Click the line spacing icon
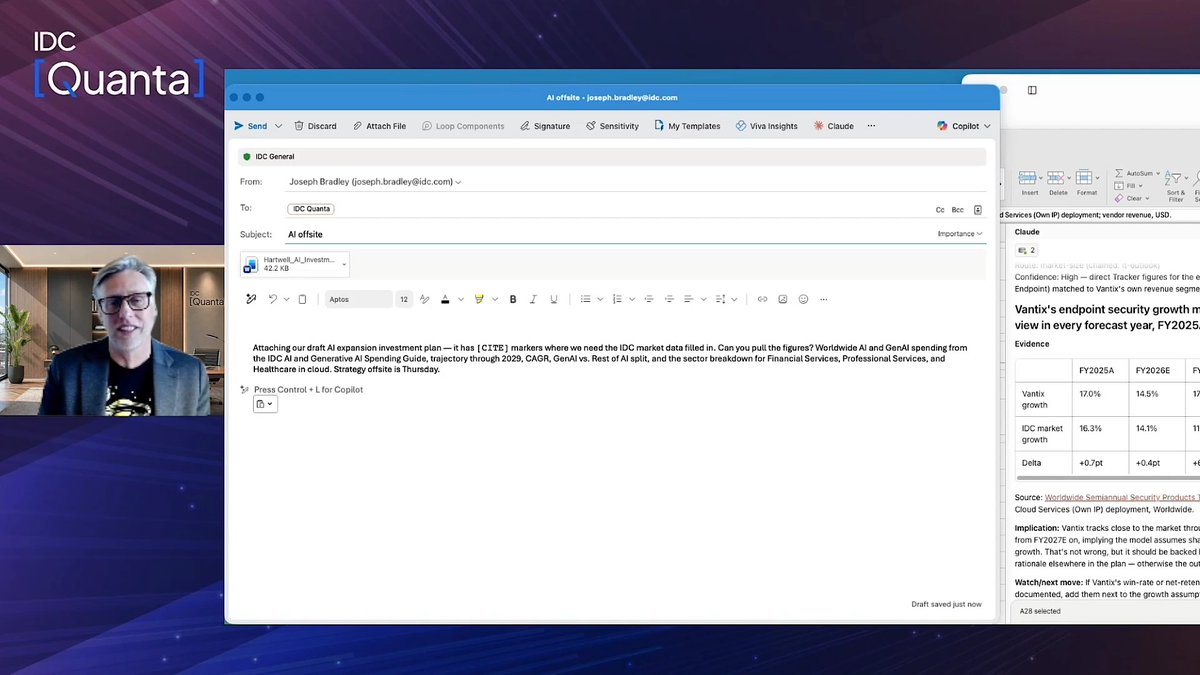Viewport: 1200px width, 675px height. click(721, 299)
